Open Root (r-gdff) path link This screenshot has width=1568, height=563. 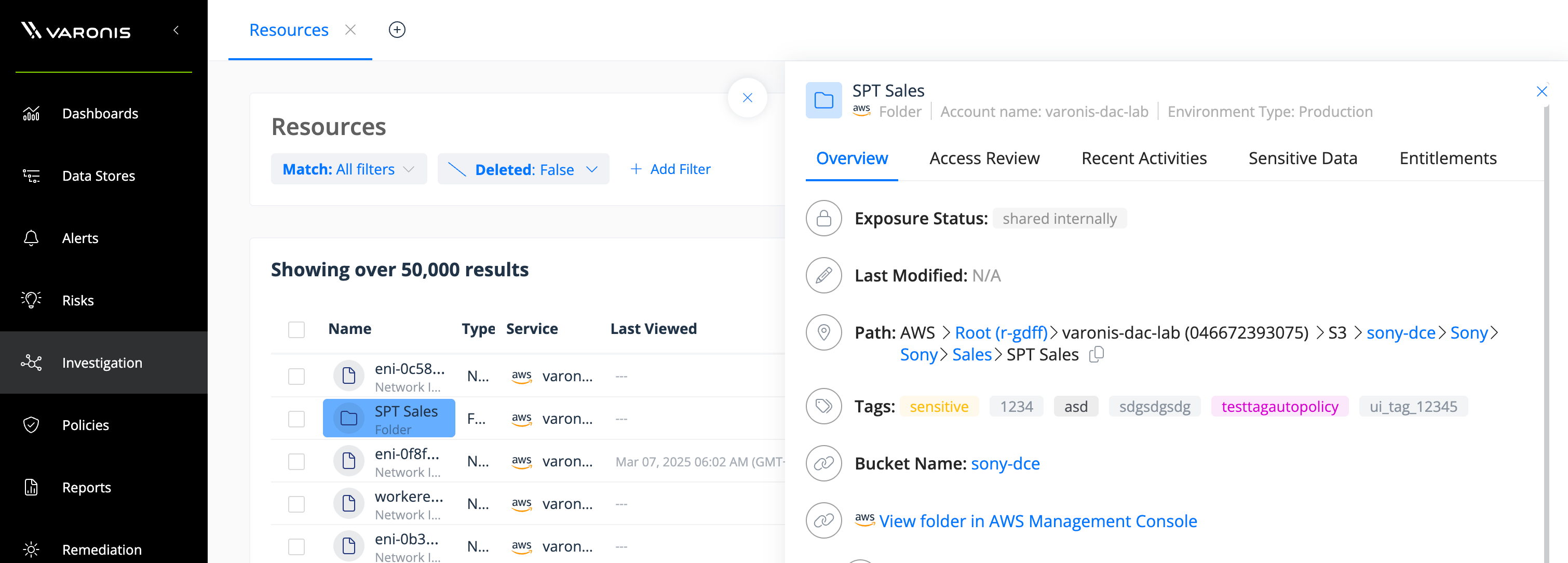click(x=1002, y=332)
